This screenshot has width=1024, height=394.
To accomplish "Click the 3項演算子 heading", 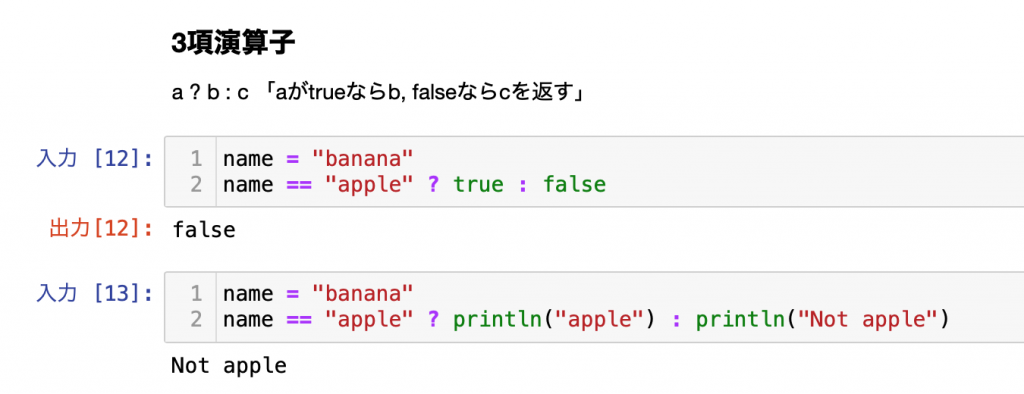I will point(233,44).
